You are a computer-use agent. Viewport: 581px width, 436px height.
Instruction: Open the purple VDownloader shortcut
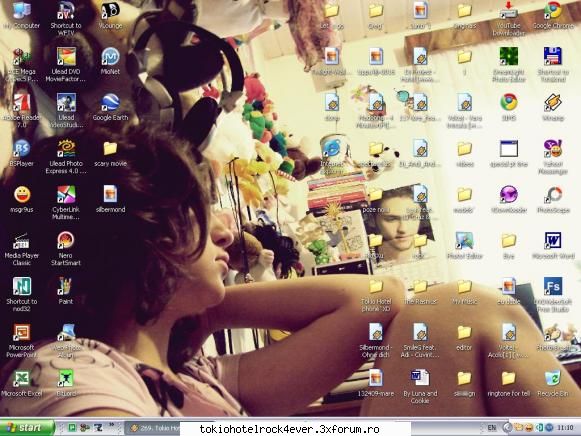point(508,199)
